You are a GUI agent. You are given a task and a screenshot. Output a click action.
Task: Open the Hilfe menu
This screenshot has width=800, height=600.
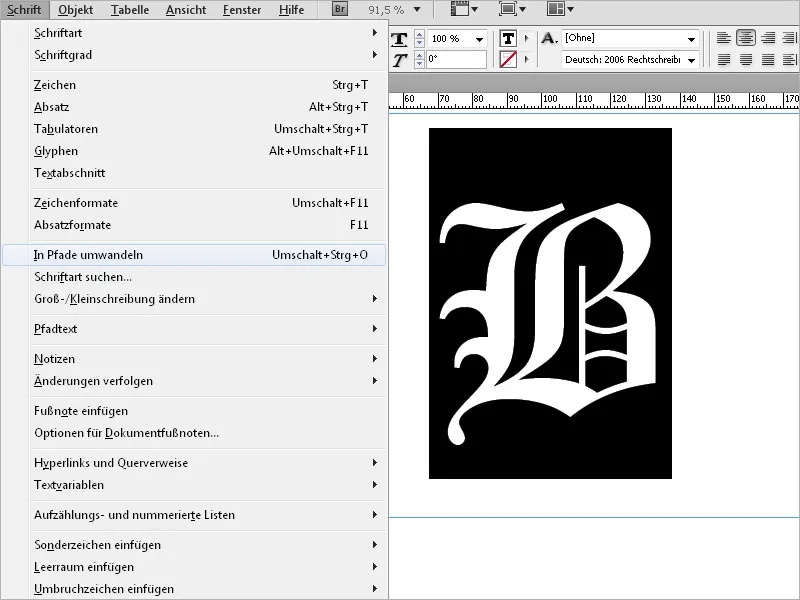tap(291, 10)
